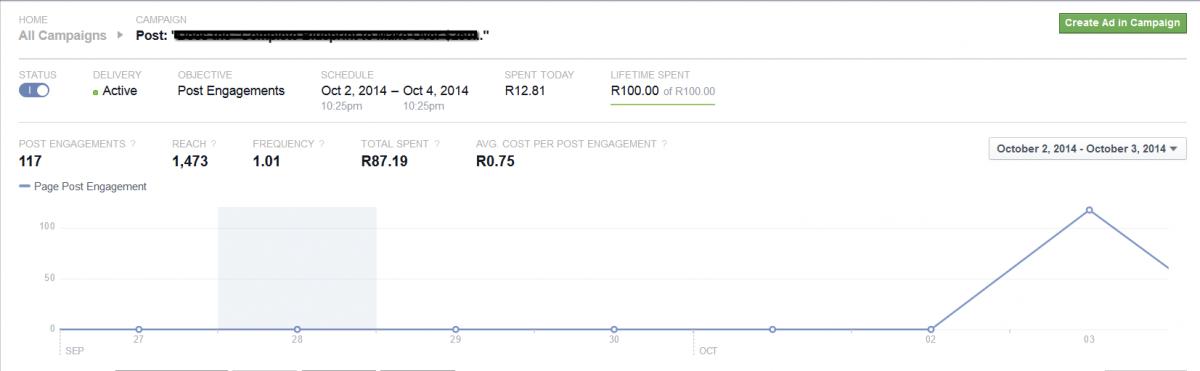Go to All Campaigns breadcrumb
Viewport: 1200px width, 371px height.
tap(62, 35)
